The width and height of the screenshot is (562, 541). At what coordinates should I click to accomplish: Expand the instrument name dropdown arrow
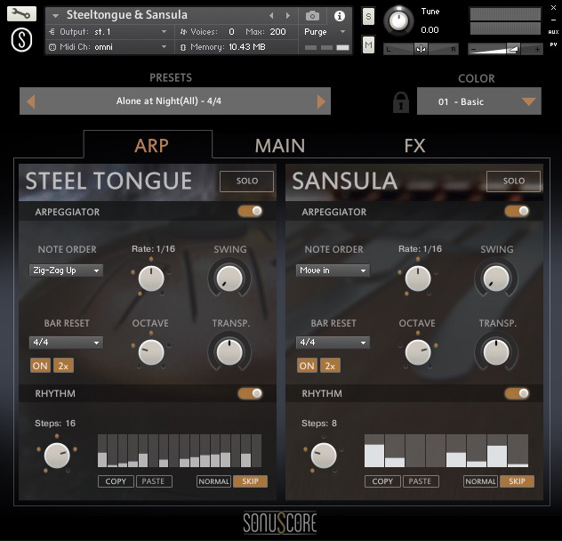55,16
